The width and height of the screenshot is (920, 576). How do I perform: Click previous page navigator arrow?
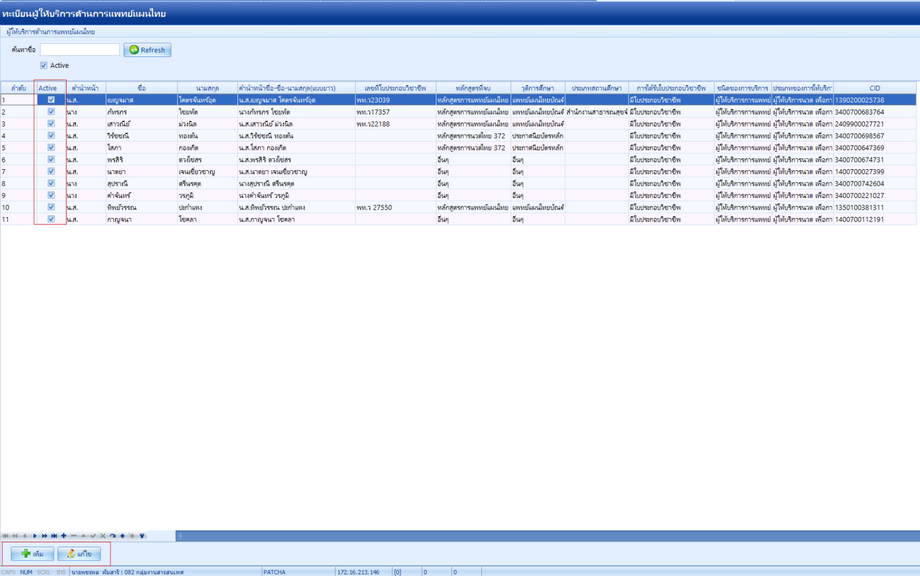15,536
